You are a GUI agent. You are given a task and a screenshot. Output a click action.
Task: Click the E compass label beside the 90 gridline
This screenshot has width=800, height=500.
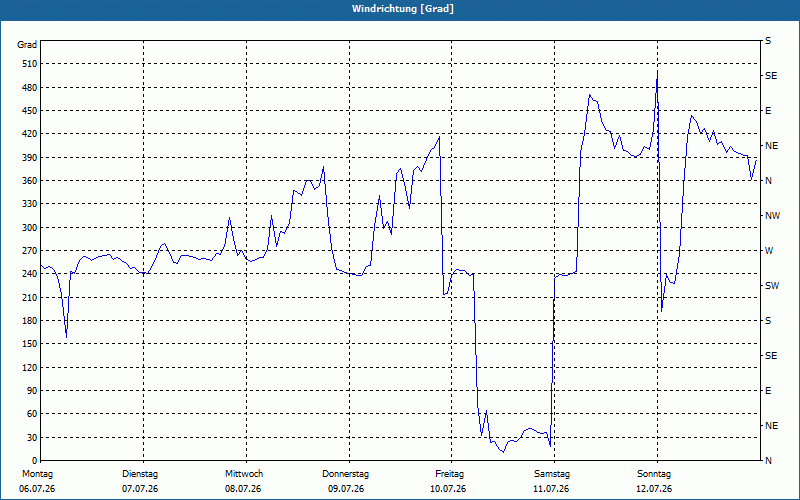(x=768, y=391)
